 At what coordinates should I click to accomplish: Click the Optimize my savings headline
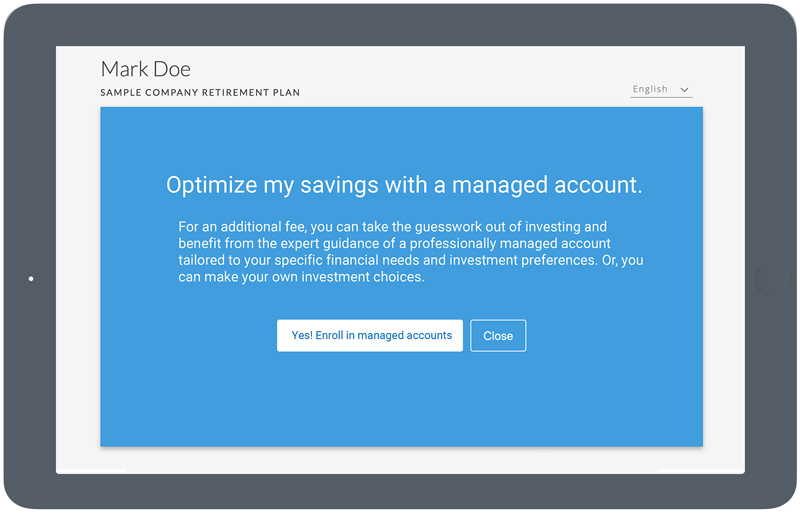[404, 185]
